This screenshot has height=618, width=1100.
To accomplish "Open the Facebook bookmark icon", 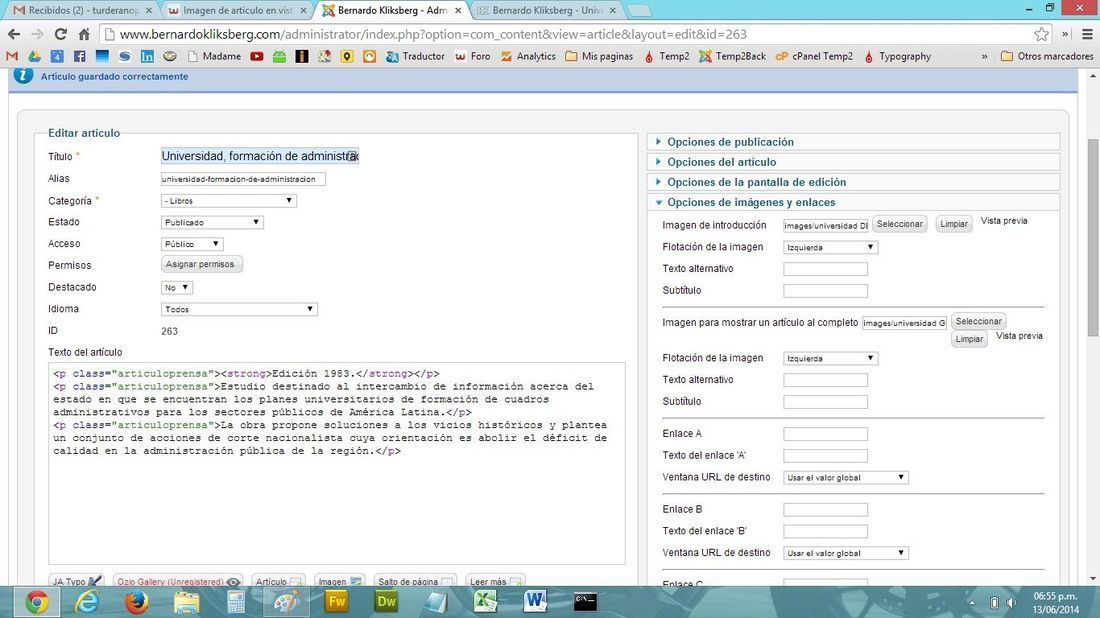I will tap(79, 56).
